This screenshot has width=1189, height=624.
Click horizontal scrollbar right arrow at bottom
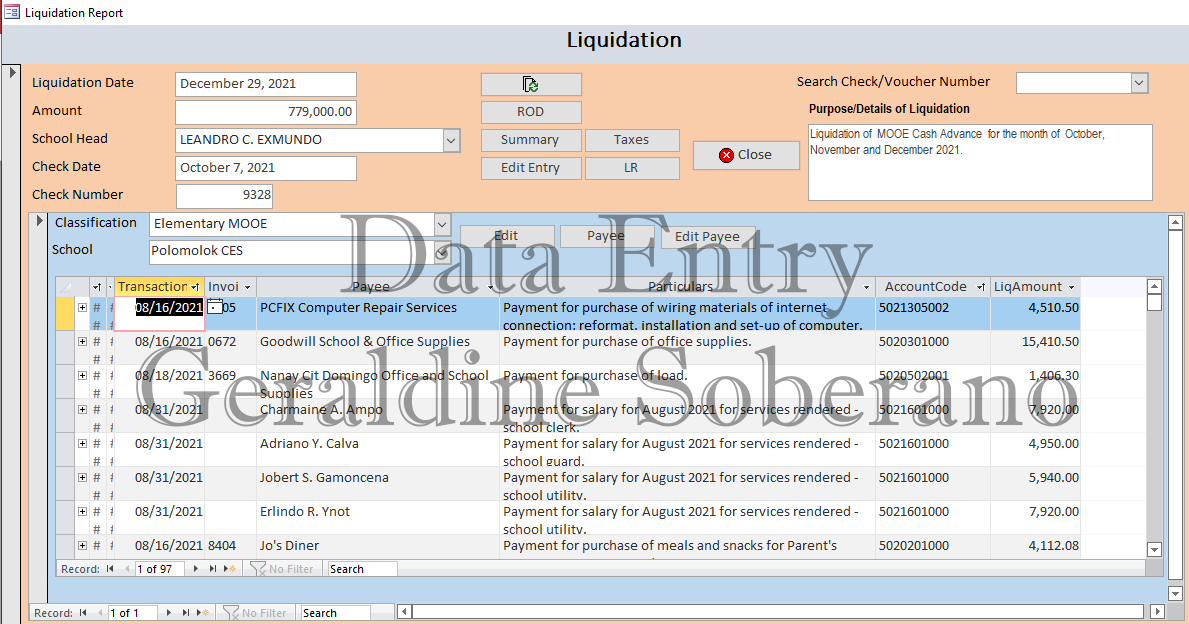coord(1157,611)
